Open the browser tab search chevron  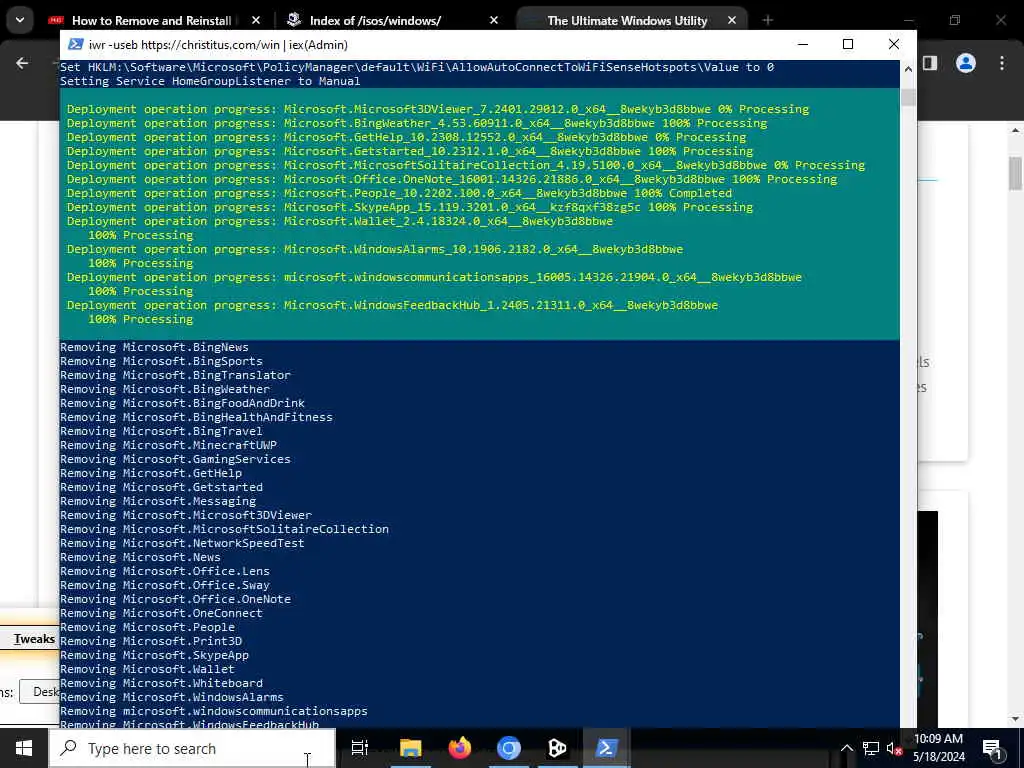20,20
